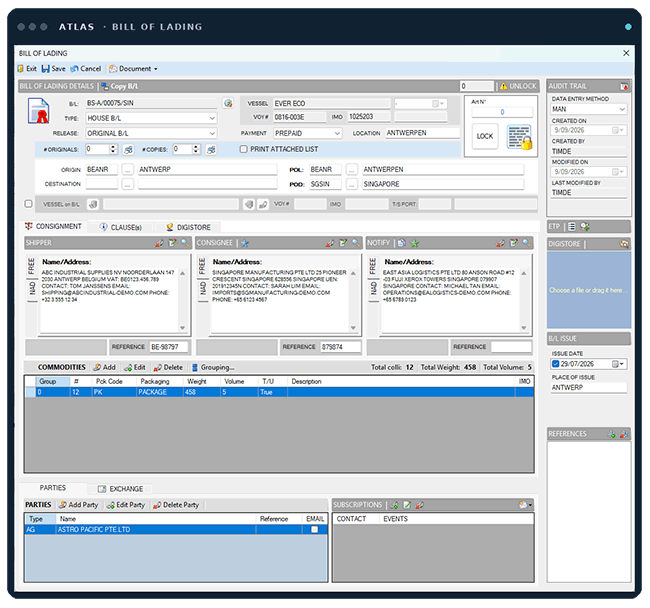Click the UNLOCK warning button
Viewport: 650px width, 608px height.
coord(518,86)
